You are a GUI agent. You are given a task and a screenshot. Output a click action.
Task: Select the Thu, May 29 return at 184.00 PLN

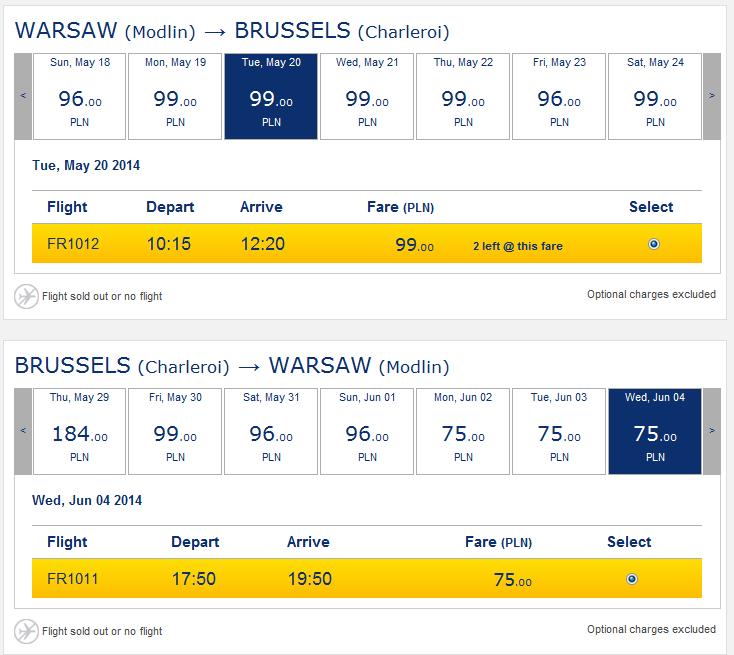tap(80, 431)
